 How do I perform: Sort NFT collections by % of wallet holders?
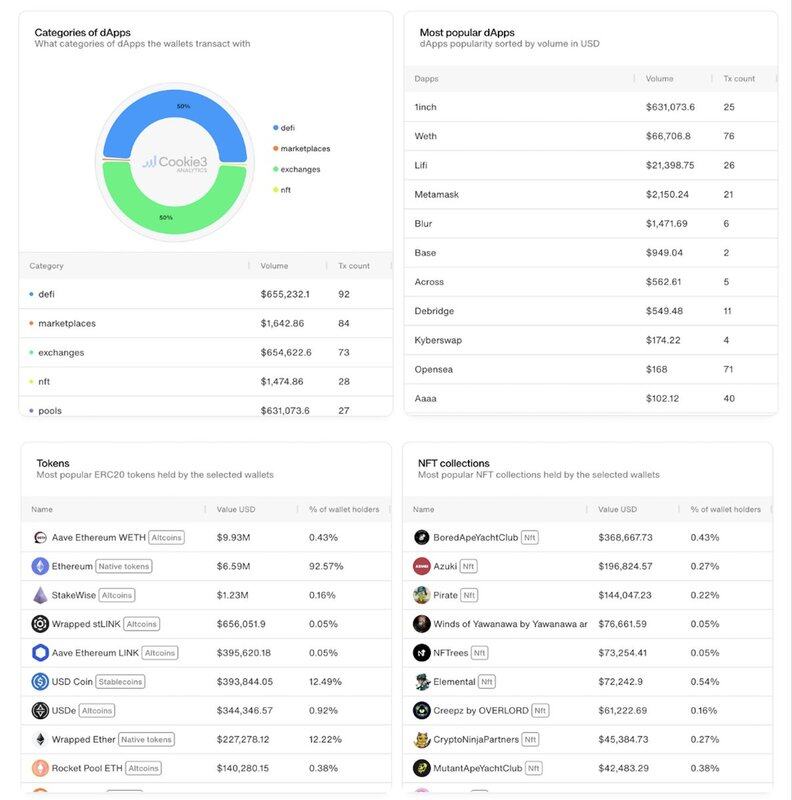tap(725, 509)
